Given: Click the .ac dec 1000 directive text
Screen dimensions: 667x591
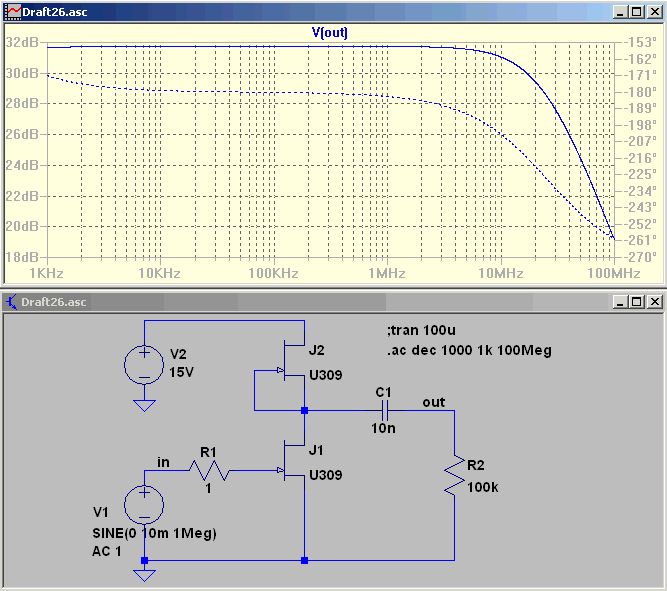Looking at the screenshot, I should tap(469, 351).
